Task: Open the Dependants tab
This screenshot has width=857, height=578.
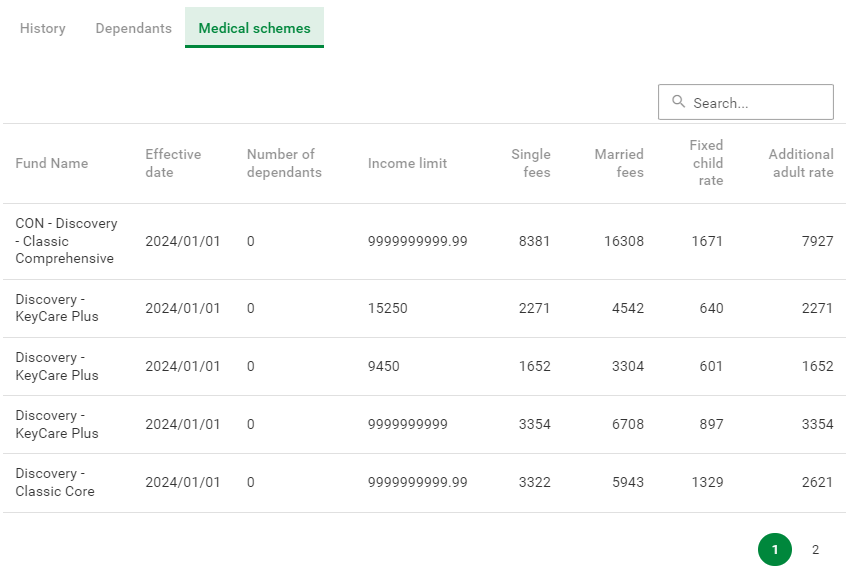Action: point(134,28)
